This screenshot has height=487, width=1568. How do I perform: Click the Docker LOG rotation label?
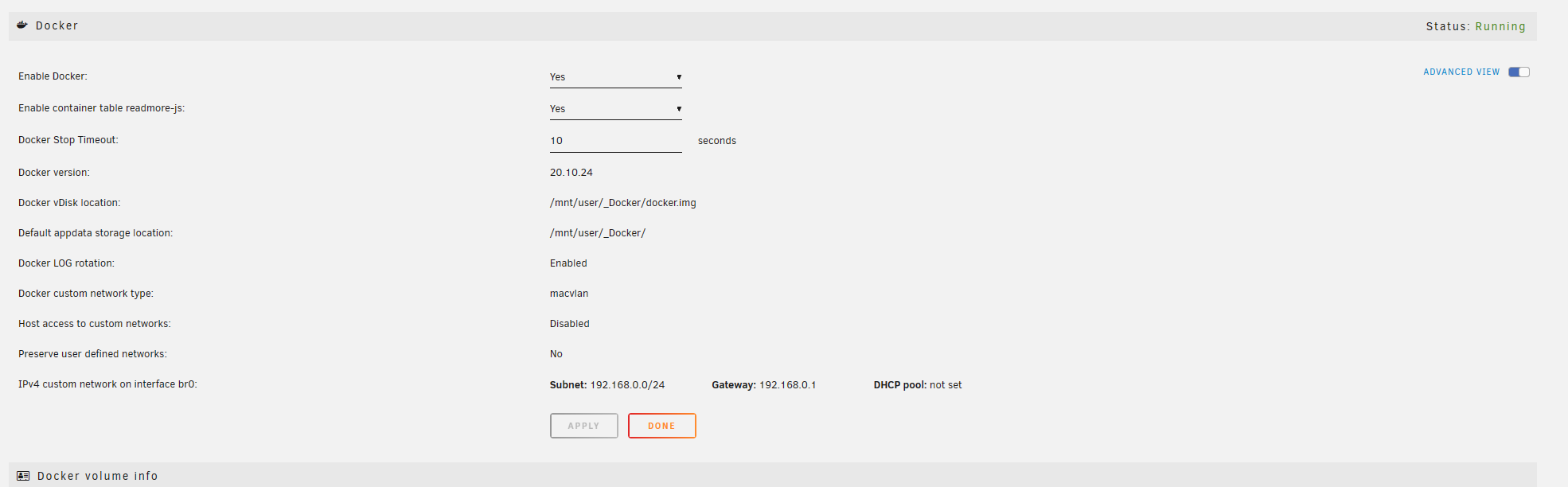point(67,263)
